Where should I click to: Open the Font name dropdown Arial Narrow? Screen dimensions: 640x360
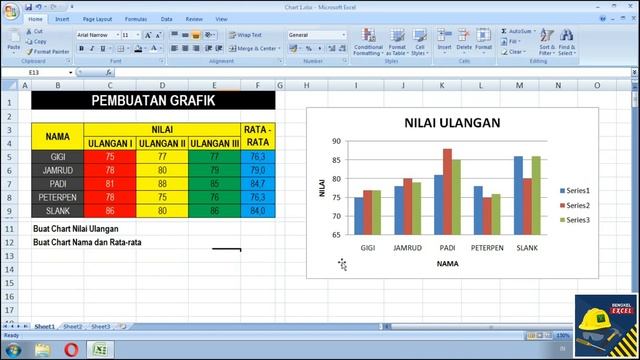click(x=118, y=35)
